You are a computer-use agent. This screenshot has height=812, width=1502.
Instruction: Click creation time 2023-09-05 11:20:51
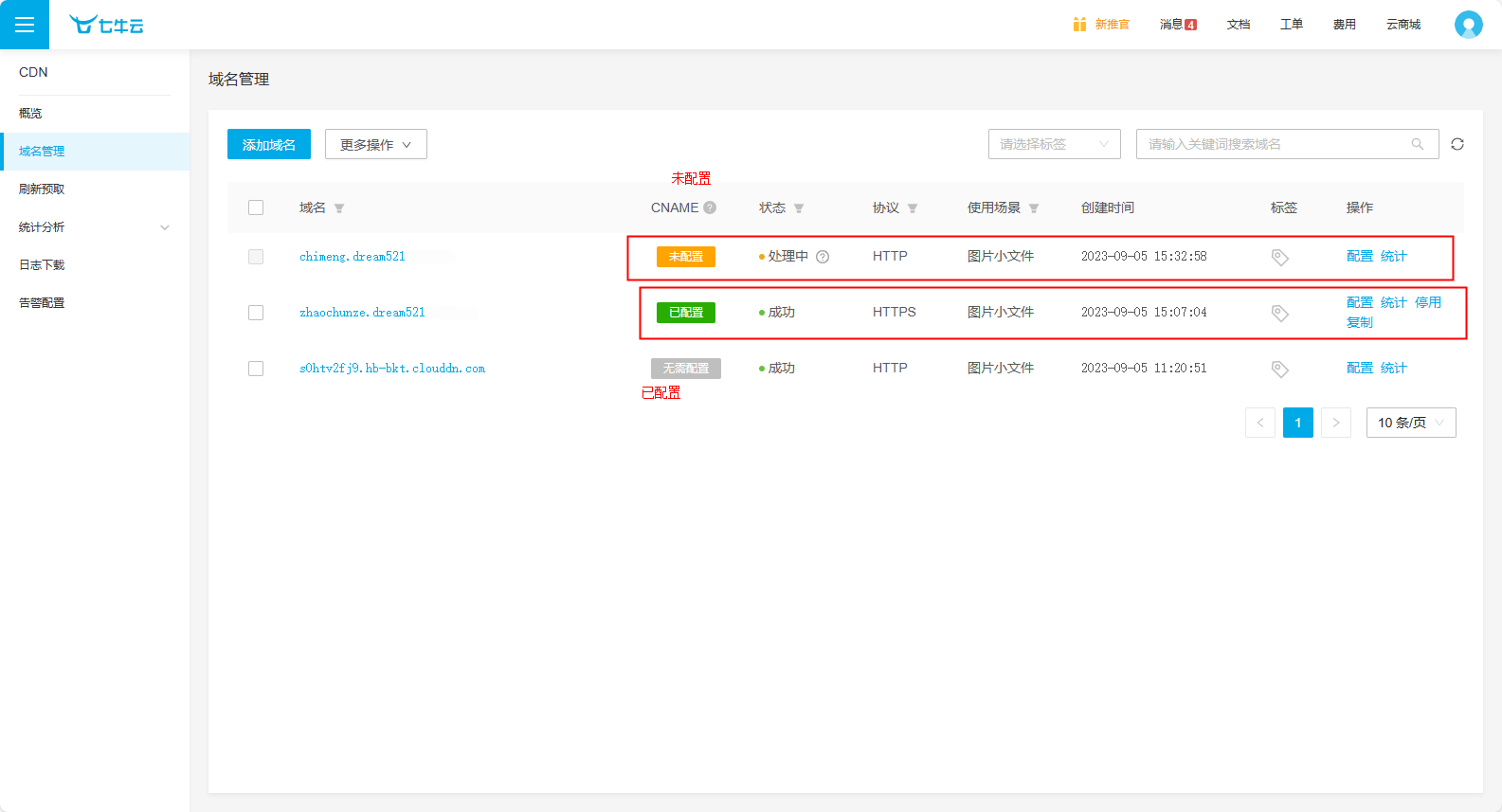point(1144,369)
